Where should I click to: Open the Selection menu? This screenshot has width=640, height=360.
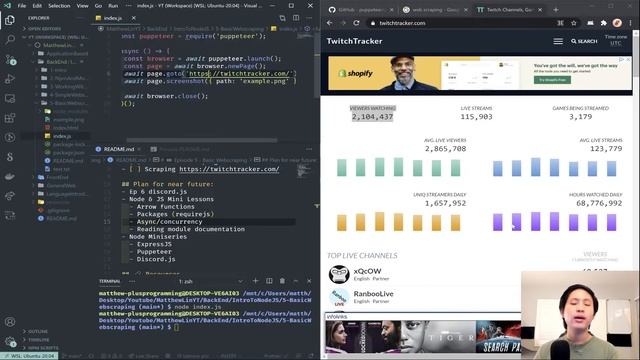point(59,6)
